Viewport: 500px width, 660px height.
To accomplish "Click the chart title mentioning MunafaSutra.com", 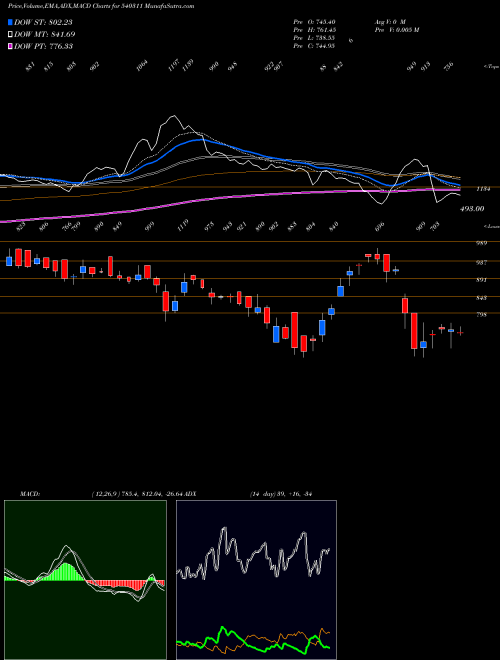I will tap(101, 6).
